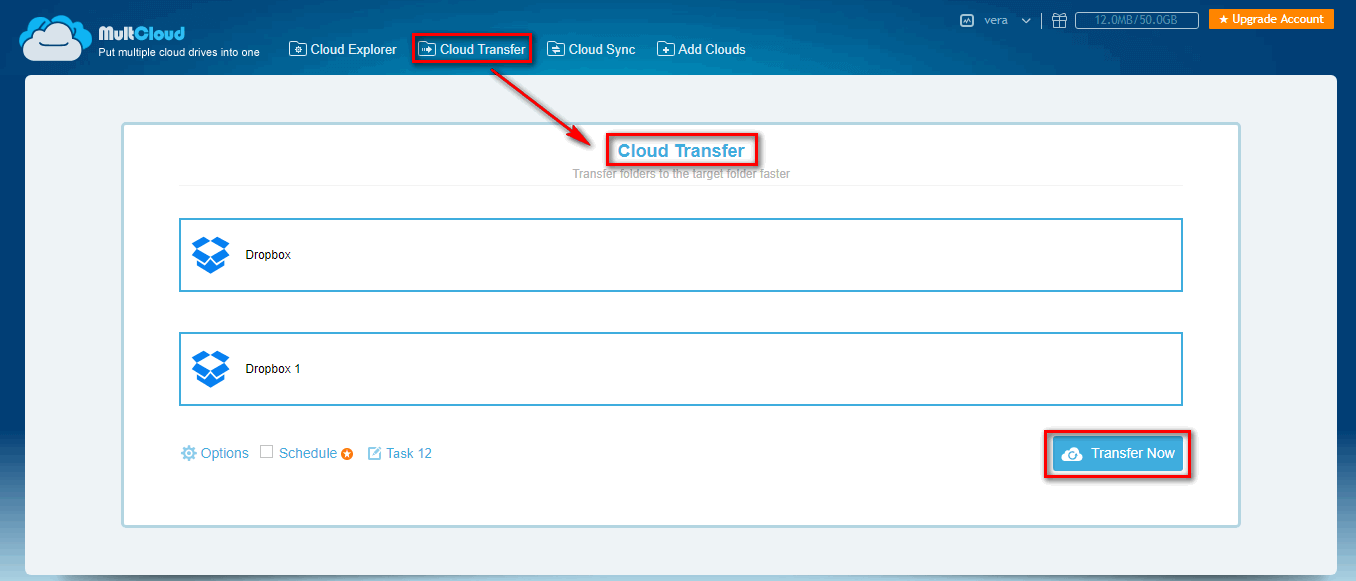Select the Dropbox source folder box
Viewport: 1356px width, 581px height.
pyautogui.click(x=681, y=255)
